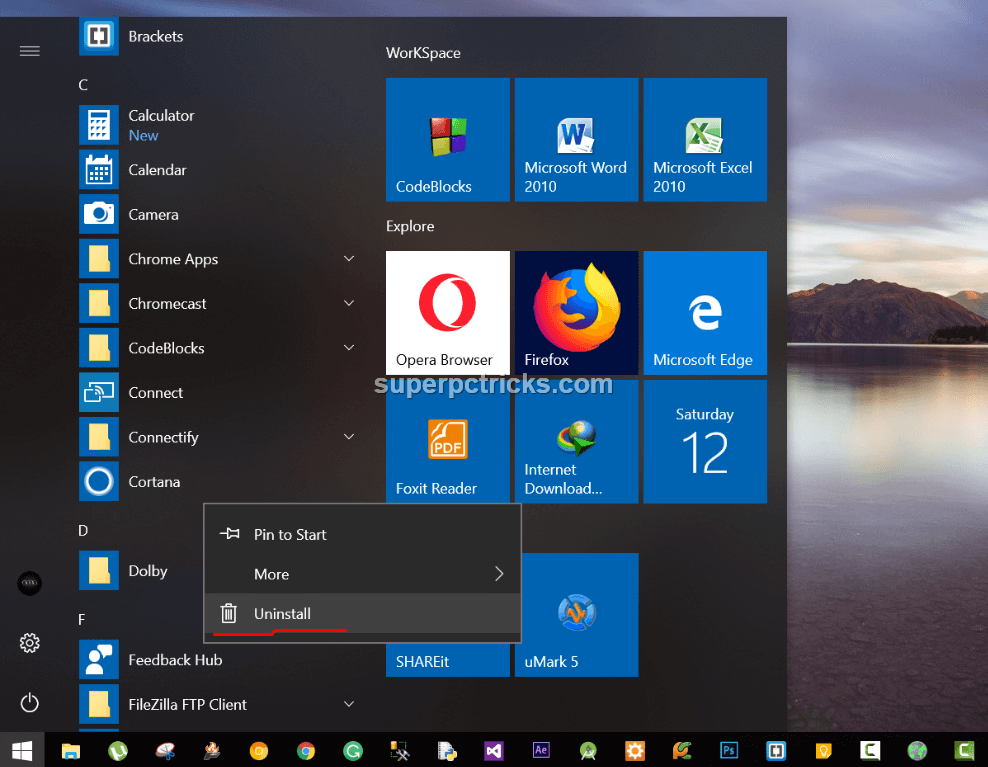Screen dimensions: 988x767
Task: Open the SHAREit tile
Action: pyautogui.click(x=447, y=660)
